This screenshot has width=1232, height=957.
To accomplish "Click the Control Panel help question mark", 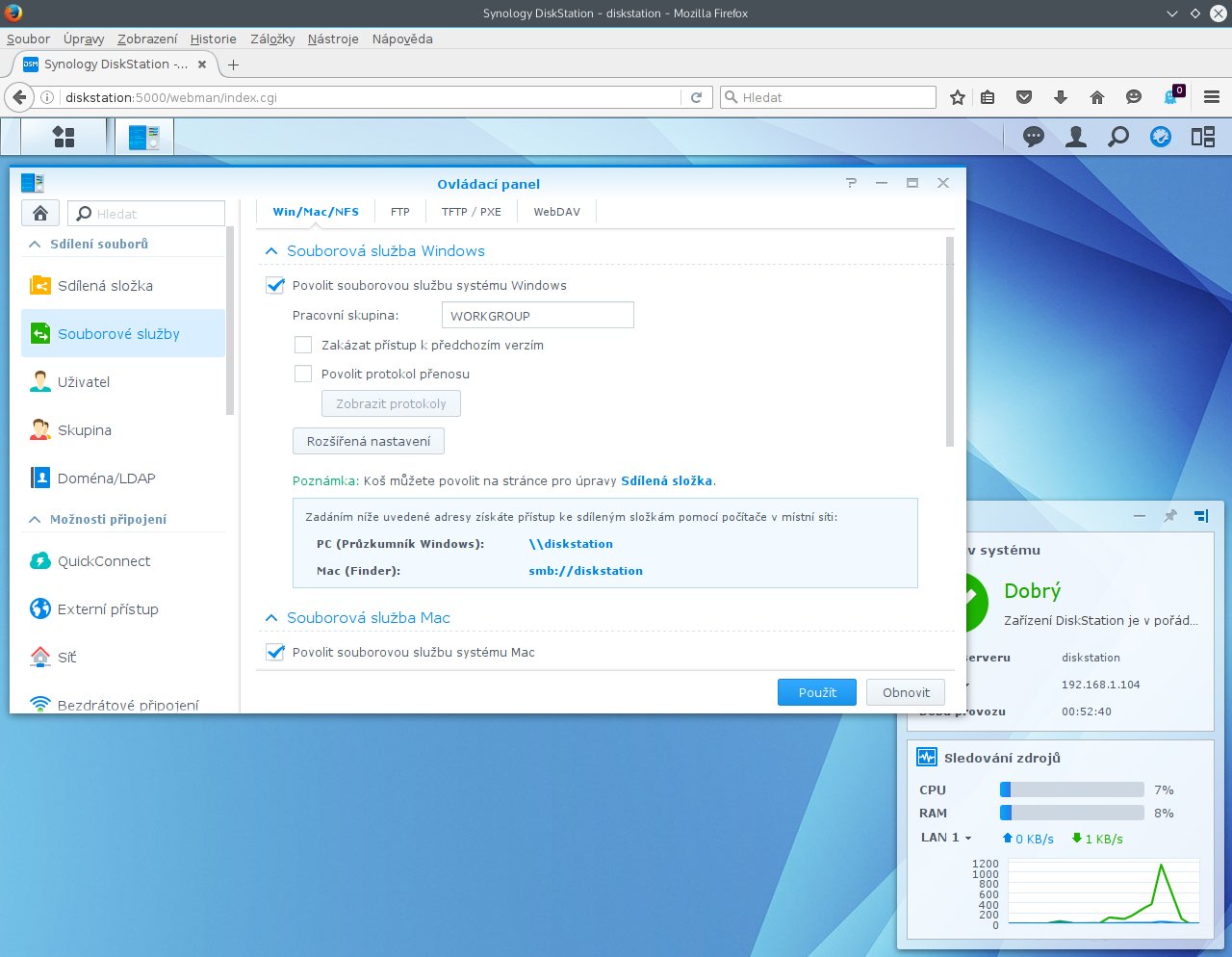I will 851,183.
